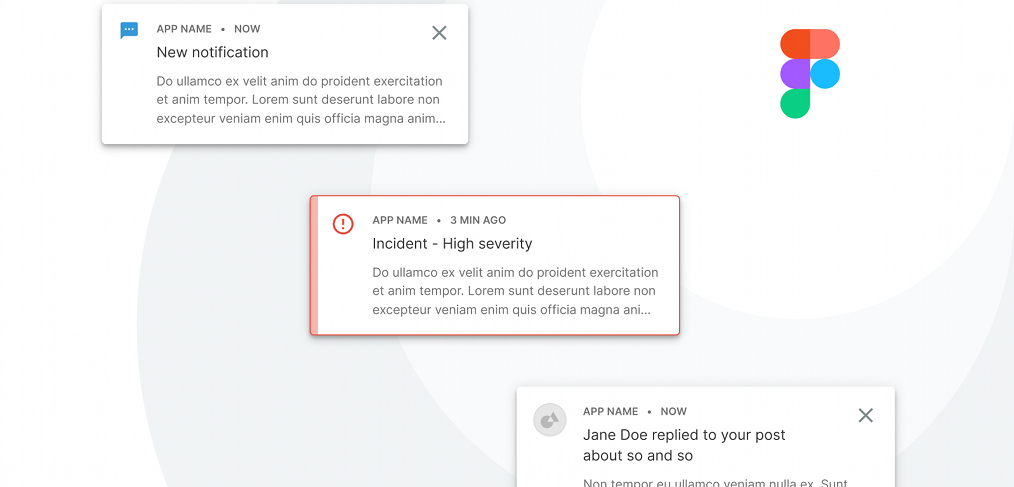Click 'APP NAME' label on Incident card
The height and width of the screenshot is (487, 1014).
click(x=400, y=221)
